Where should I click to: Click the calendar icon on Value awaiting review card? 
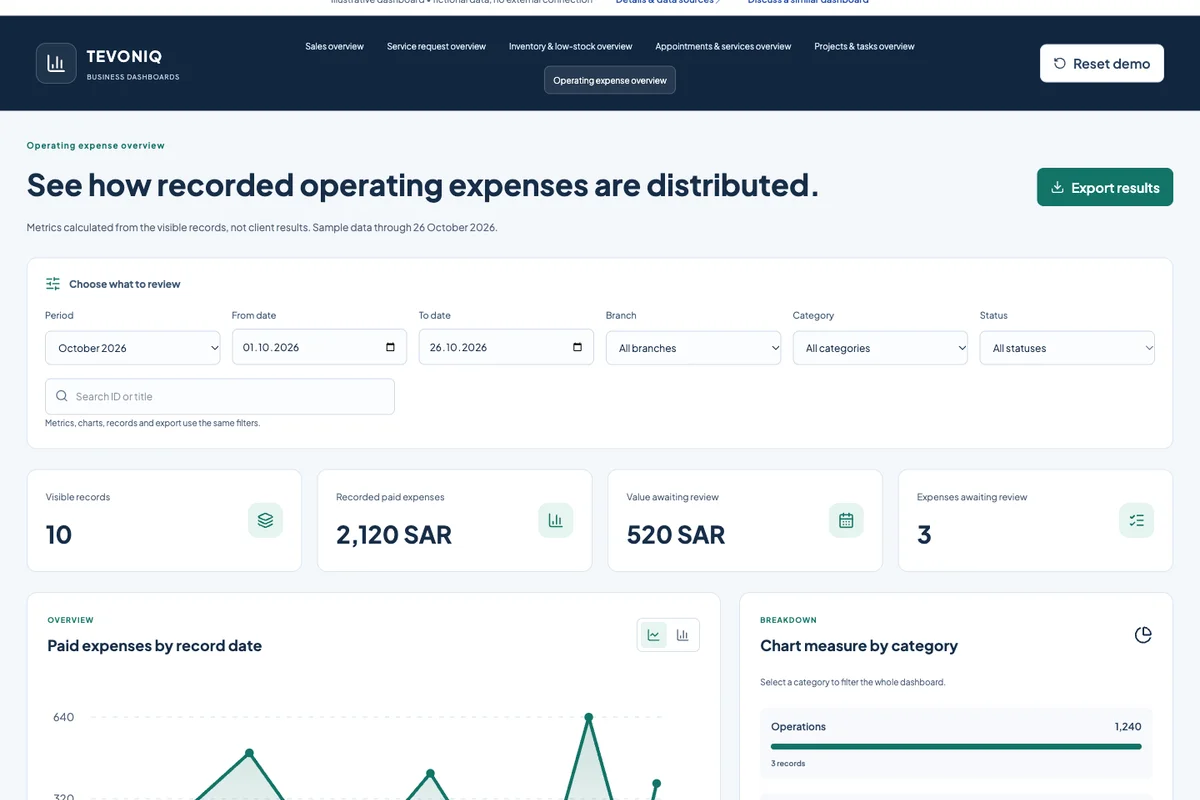click(846, 520)
